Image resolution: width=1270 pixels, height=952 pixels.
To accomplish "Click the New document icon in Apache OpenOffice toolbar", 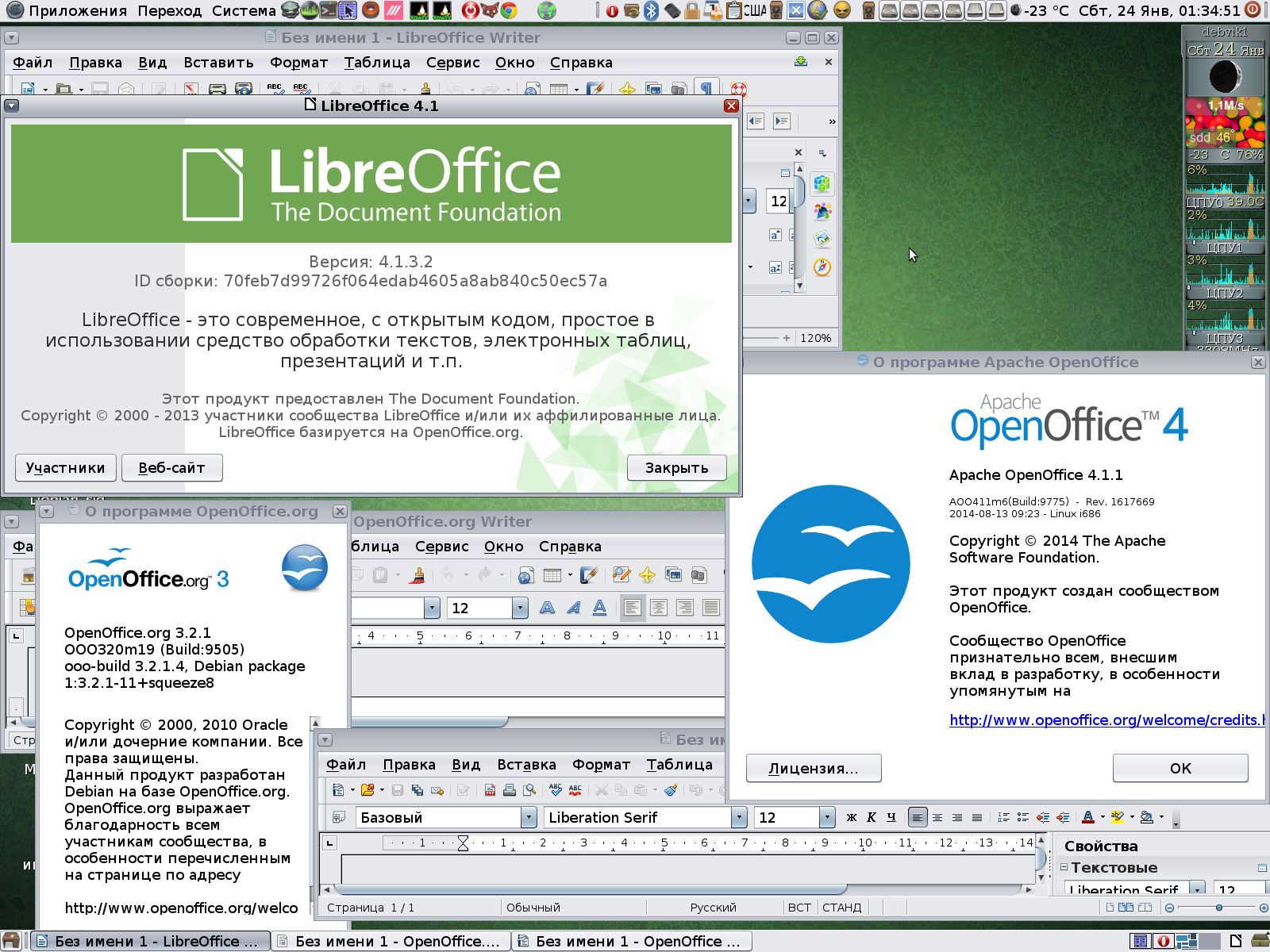I will [x=339, y=790].
